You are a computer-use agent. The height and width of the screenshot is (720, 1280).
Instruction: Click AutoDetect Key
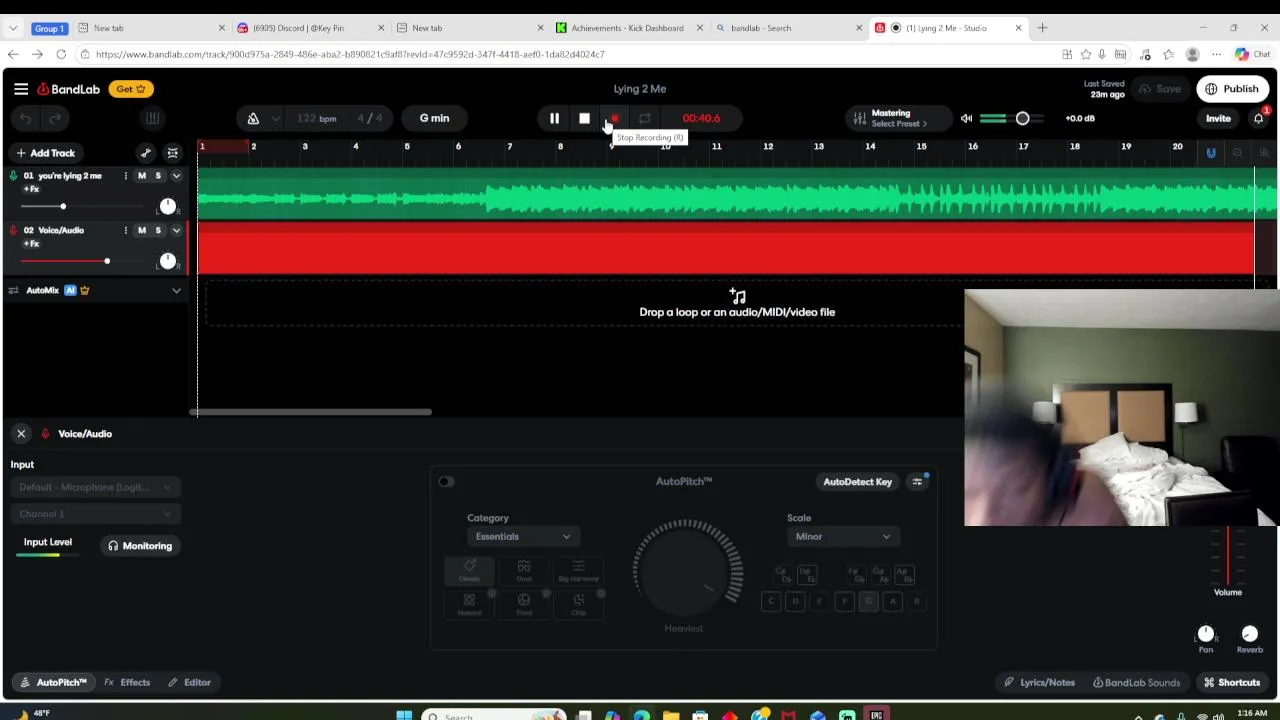point(857,482)
